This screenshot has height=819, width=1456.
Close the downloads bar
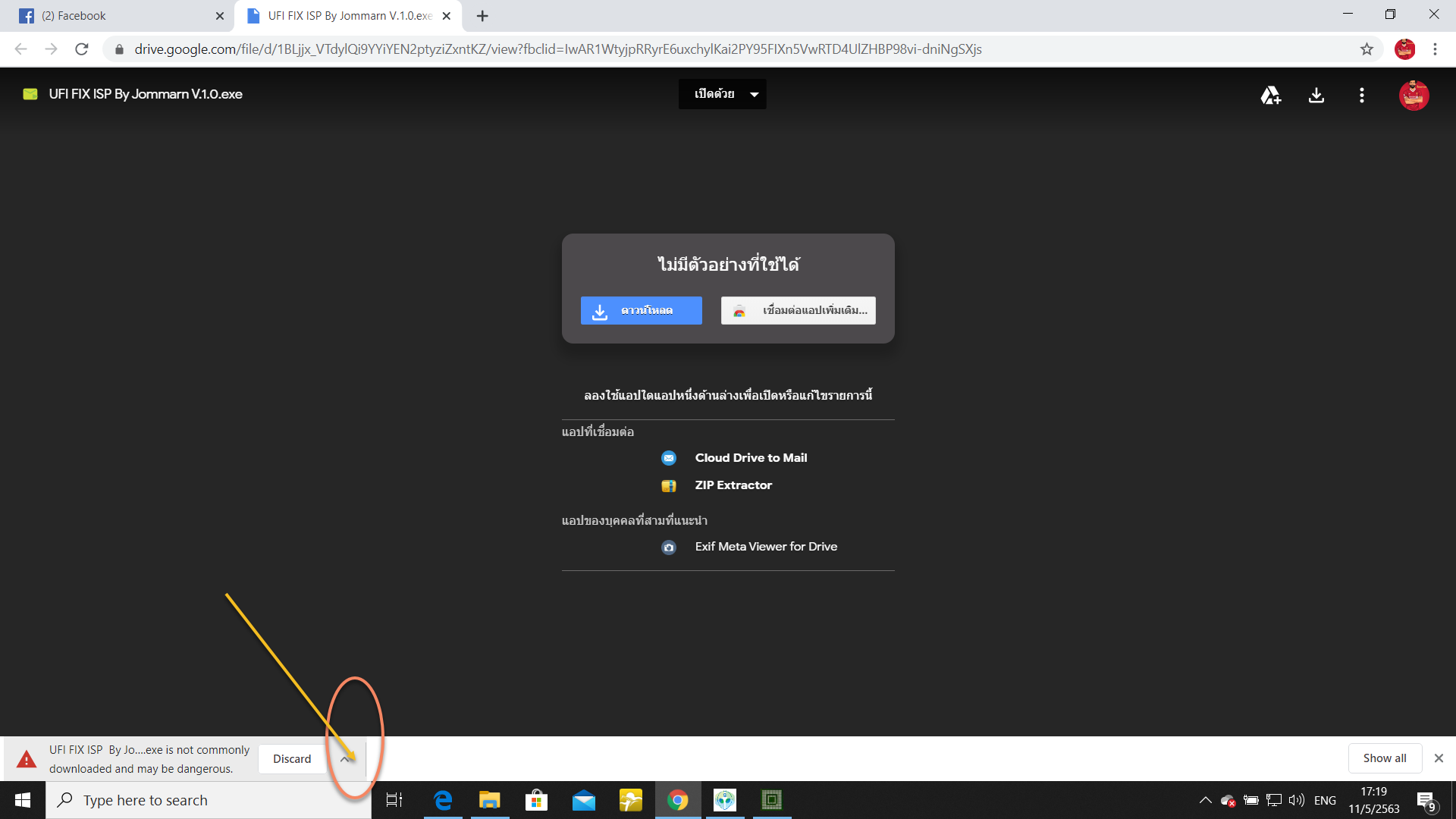pos(1439,758)
